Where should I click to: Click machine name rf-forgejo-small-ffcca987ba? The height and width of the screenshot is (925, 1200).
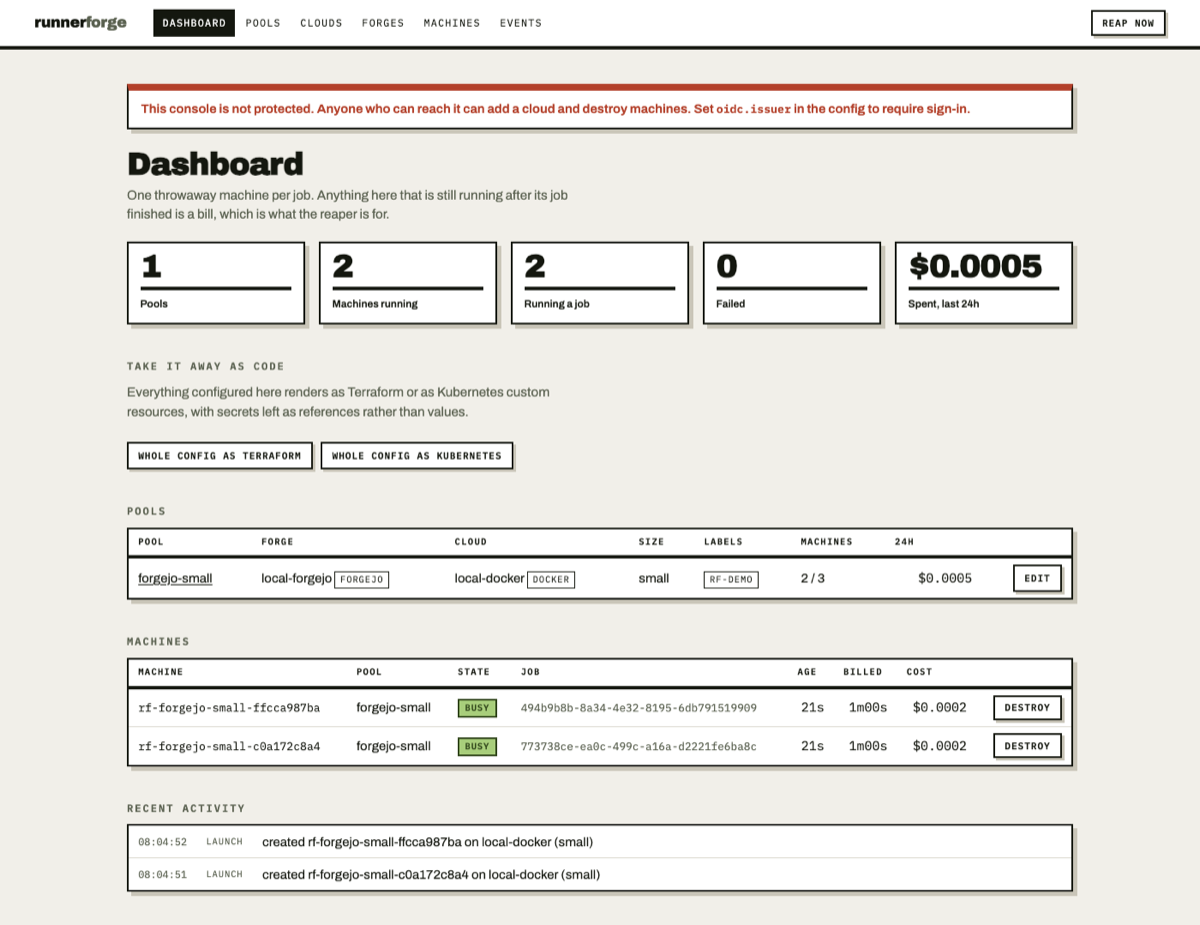[229, 708]
